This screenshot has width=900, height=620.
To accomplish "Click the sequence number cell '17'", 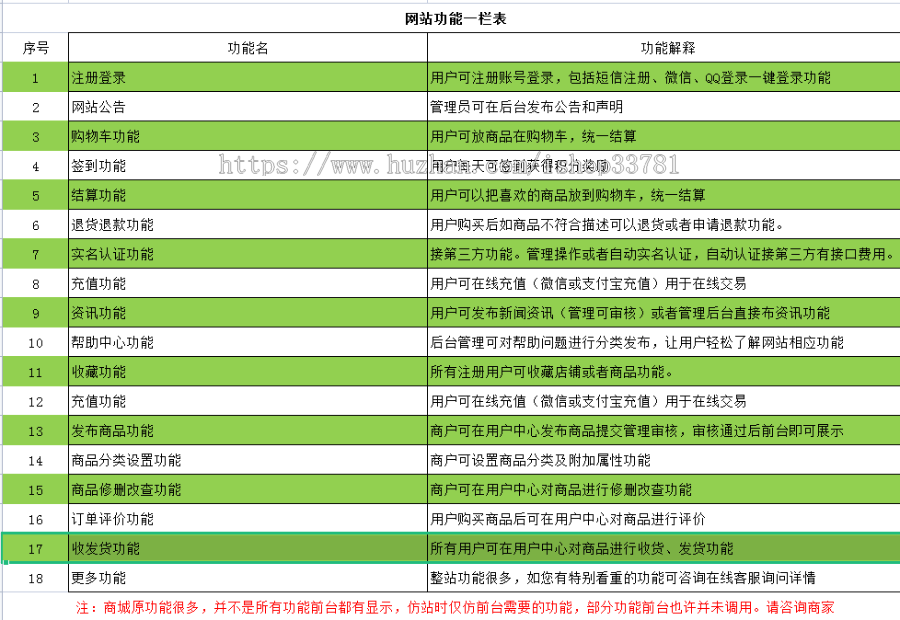I will coord(36,549).
